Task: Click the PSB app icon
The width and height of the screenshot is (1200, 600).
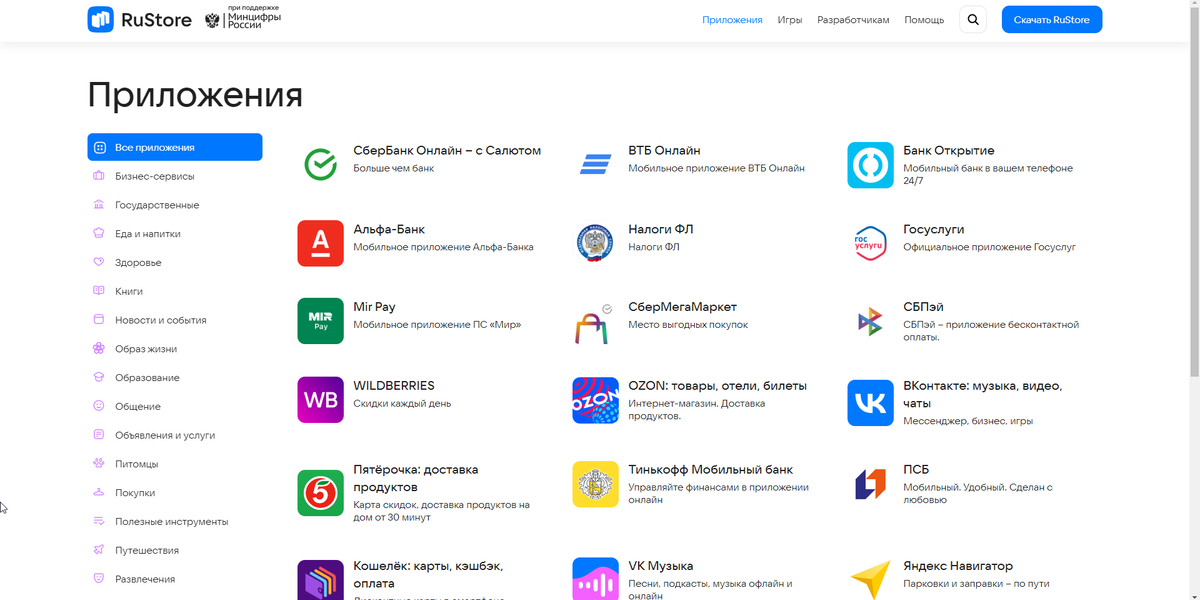Action: [x=870, y=484]
